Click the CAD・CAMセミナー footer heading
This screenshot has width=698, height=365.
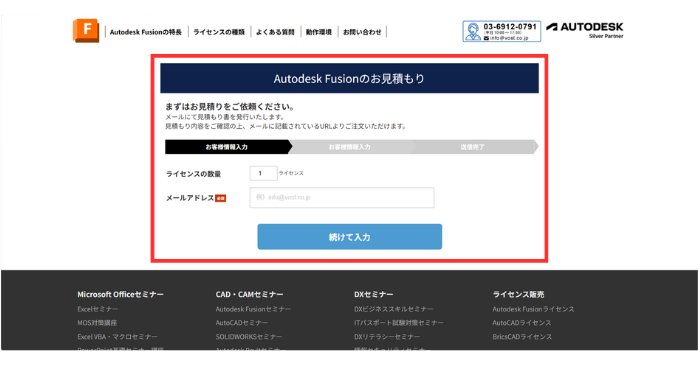point(250,294)
